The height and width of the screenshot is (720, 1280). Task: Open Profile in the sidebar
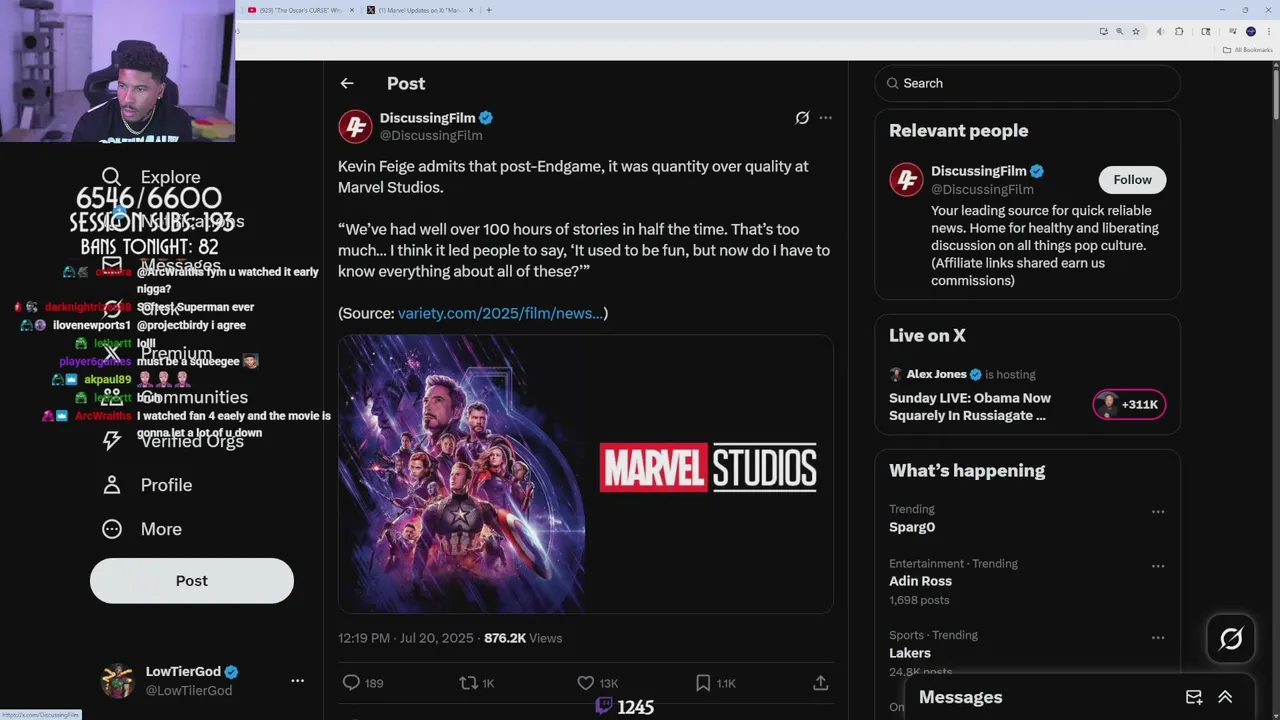pos(147,485)
